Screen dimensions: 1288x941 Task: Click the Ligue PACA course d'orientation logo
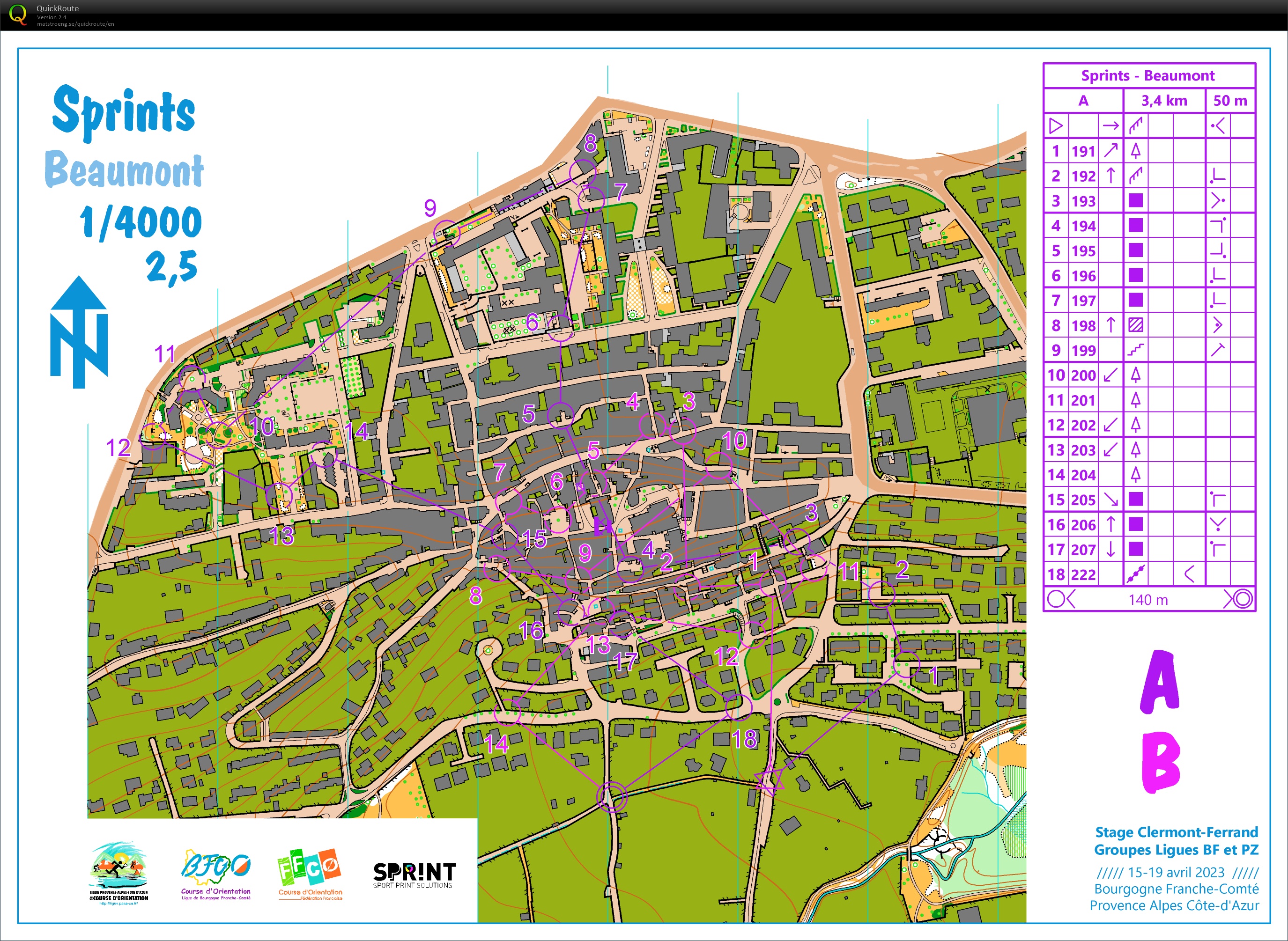(x=119, y=873)
